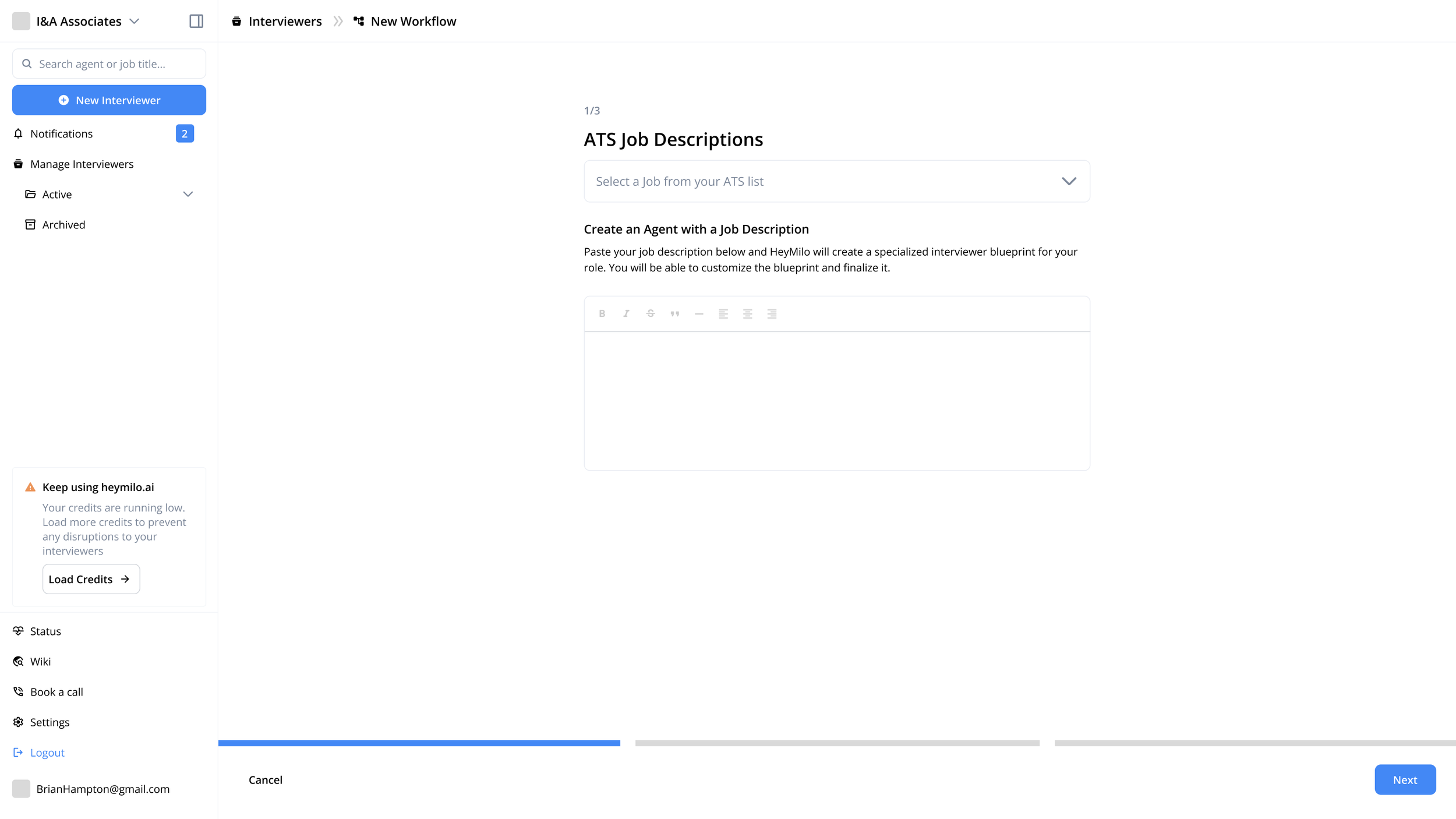The height and width of the screenshot is (819, 1456).
Task: Apply italic formatting in editor
Action: point(626,313)
